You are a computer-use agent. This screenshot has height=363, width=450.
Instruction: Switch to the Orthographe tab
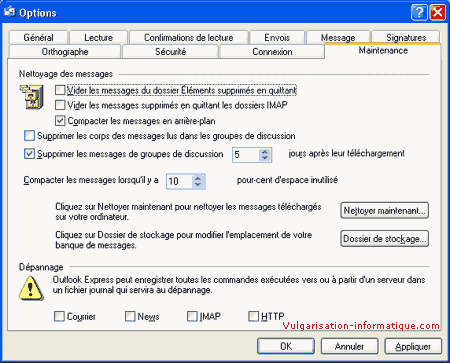point(65,52)
